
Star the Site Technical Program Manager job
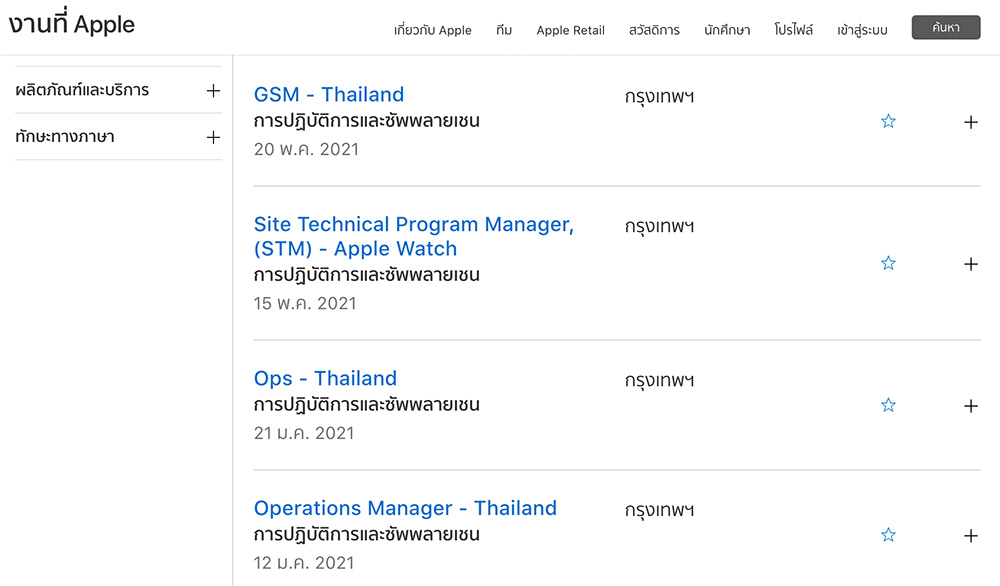coord(888,264)
